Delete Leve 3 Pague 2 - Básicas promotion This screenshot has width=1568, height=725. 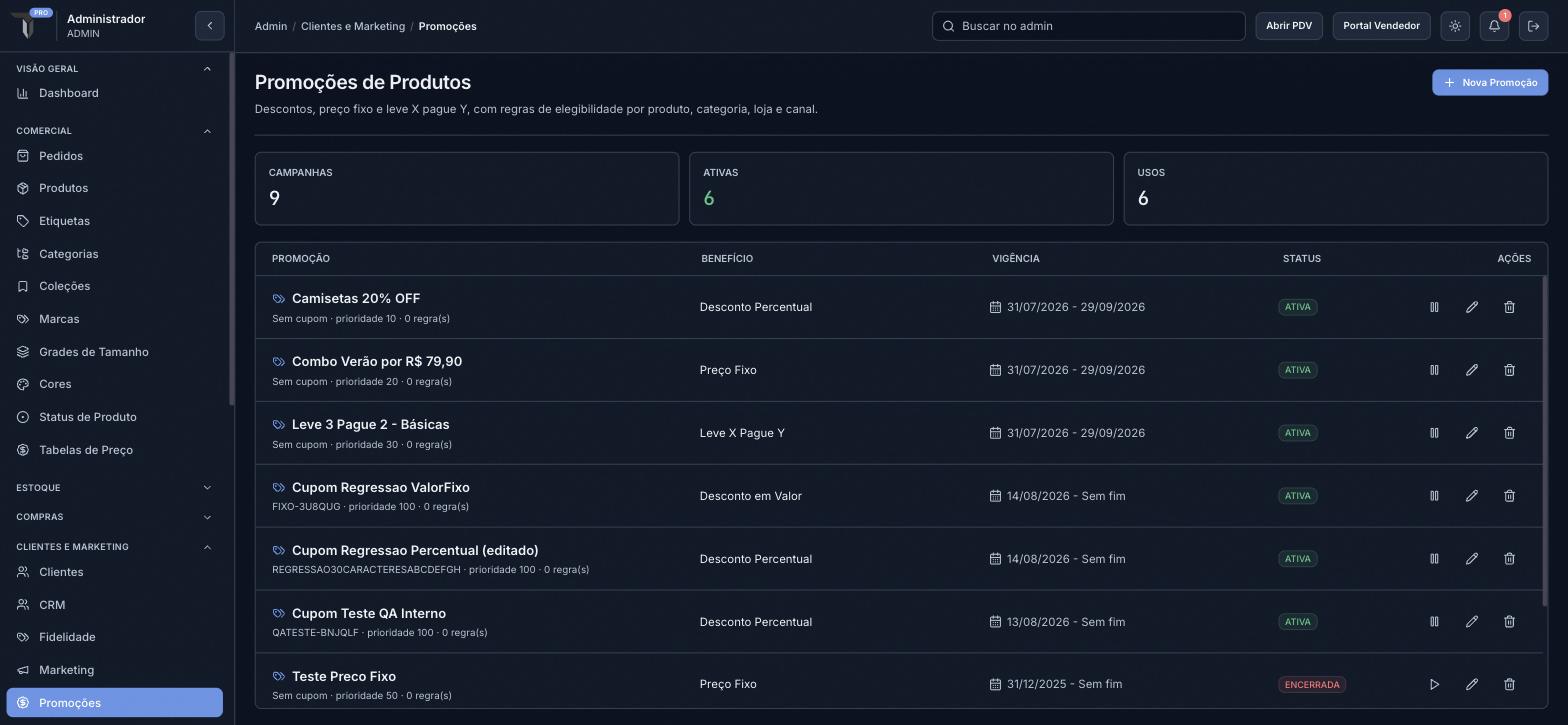(1510, 433)
